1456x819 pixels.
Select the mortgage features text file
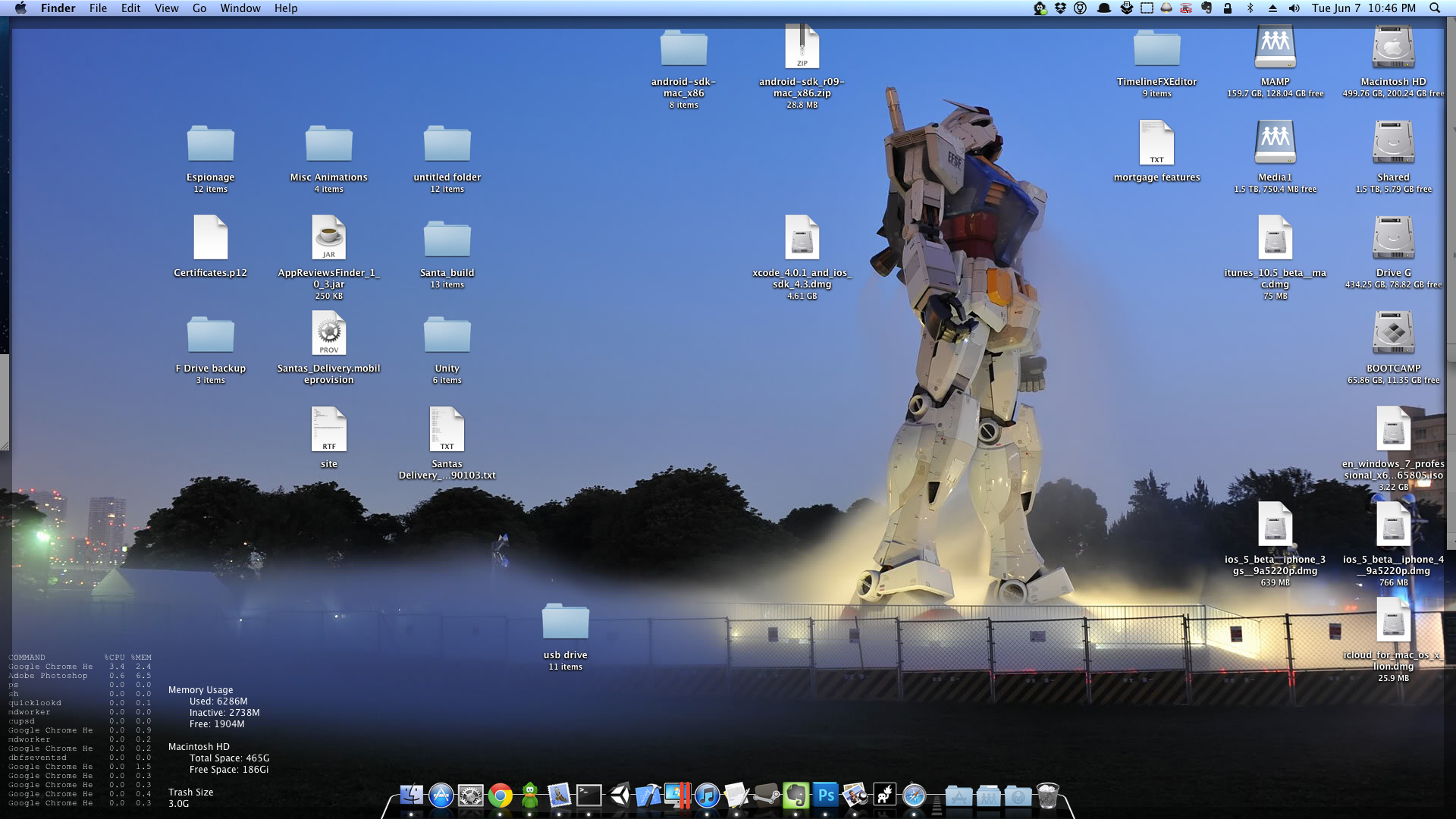click(1156, 144)
